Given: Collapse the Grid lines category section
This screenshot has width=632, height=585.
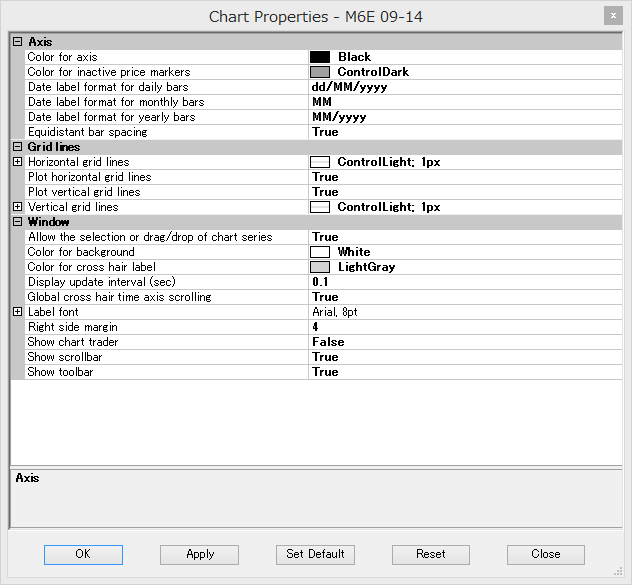Looking at the screenshot, I should tap(17, 147).
